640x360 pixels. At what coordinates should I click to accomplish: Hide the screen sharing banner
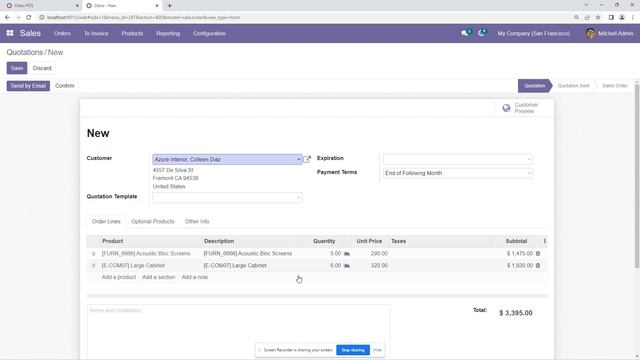tap(377, 350)
